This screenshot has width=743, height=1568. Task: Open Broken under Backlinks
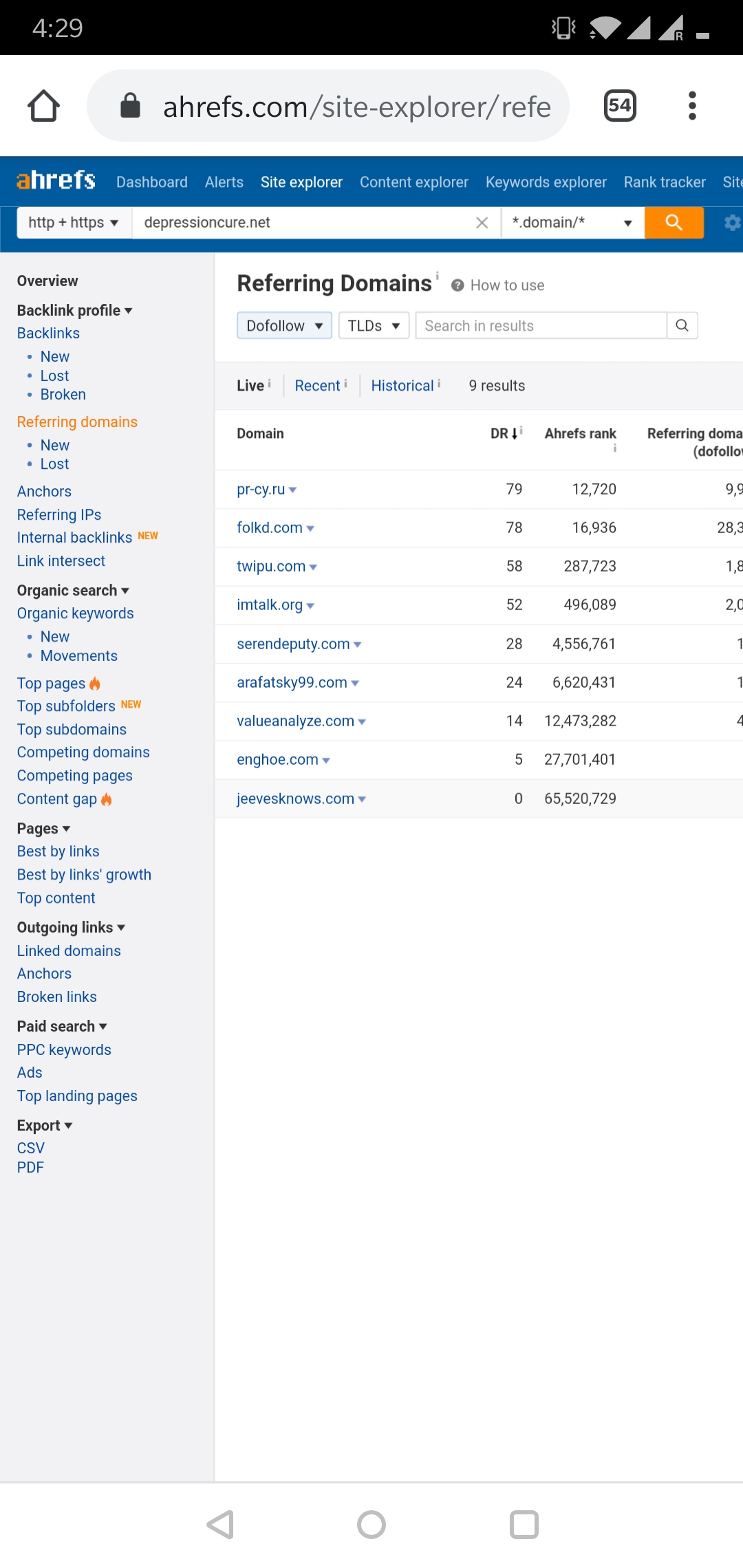point(63,395)
